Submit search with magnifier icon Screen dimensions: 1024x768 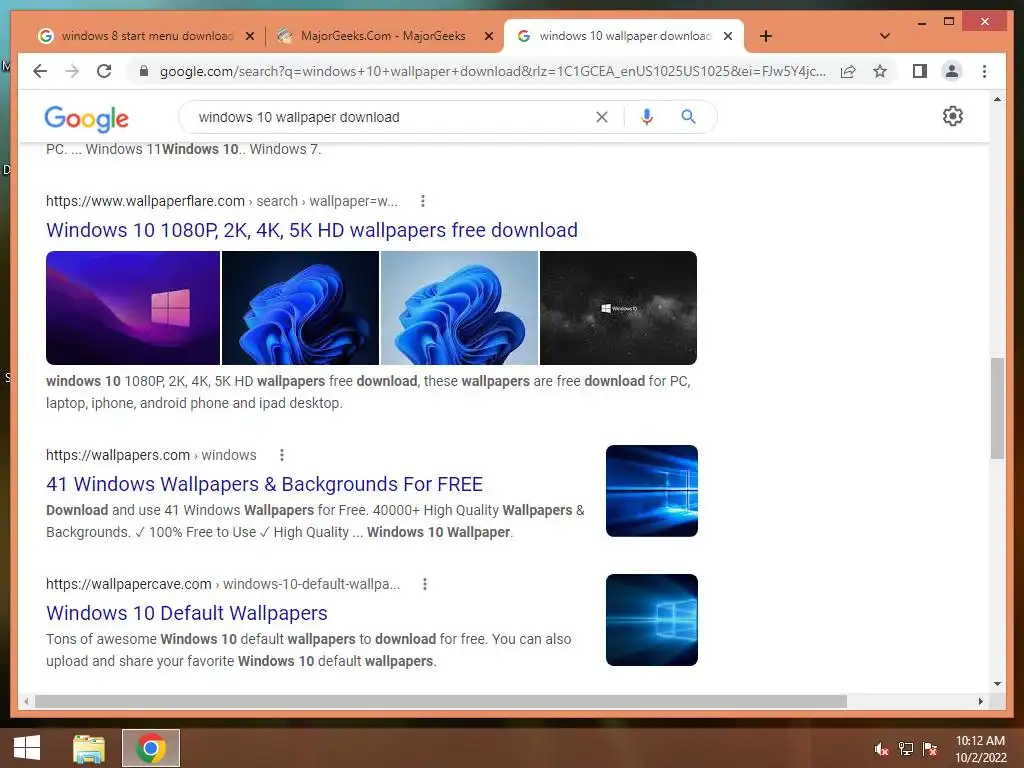688,117
